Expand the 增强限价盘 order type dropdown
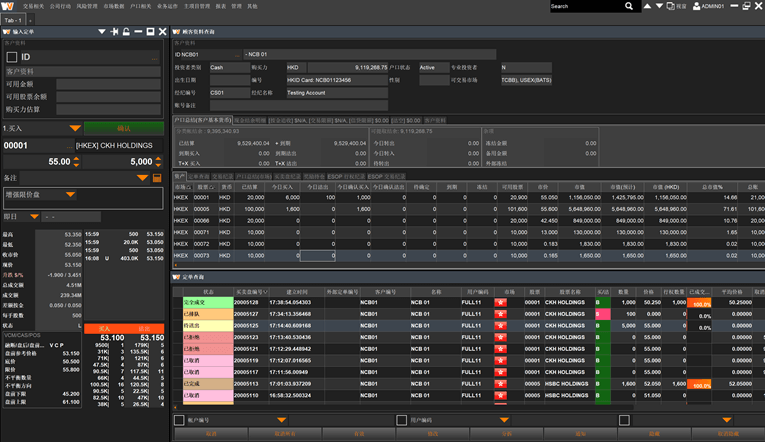The image size is (765, 442). click(70, 194)
